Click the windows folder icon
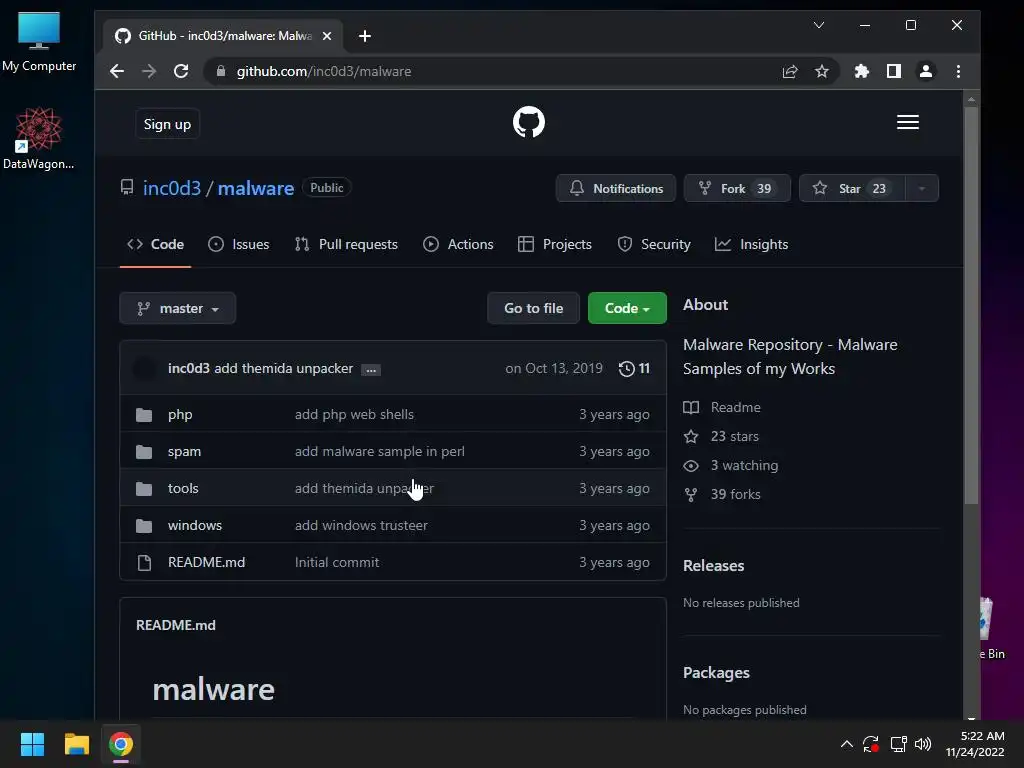This screenshot has height=768, width=1024. coord(144,526)
